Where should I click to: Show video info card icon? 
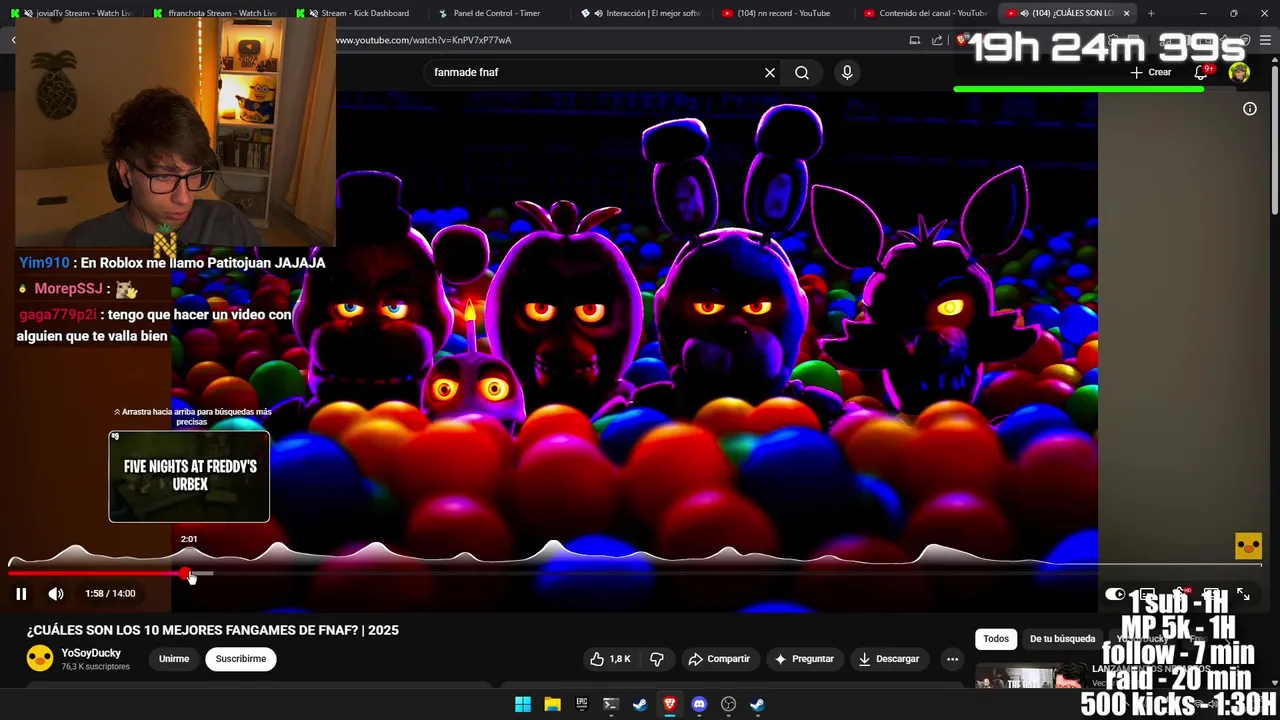point(1250,109)
